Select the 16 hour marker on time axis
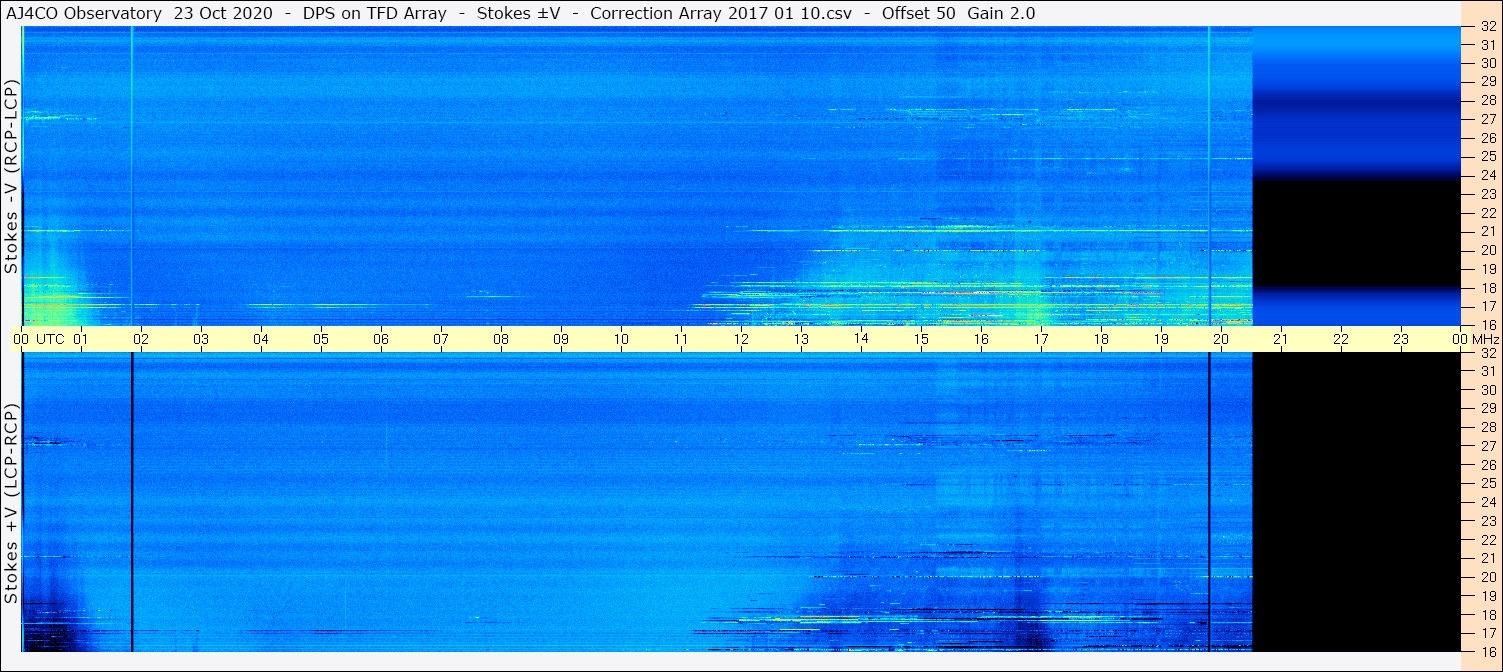The image size is (1503, 672). pos(981,339)
